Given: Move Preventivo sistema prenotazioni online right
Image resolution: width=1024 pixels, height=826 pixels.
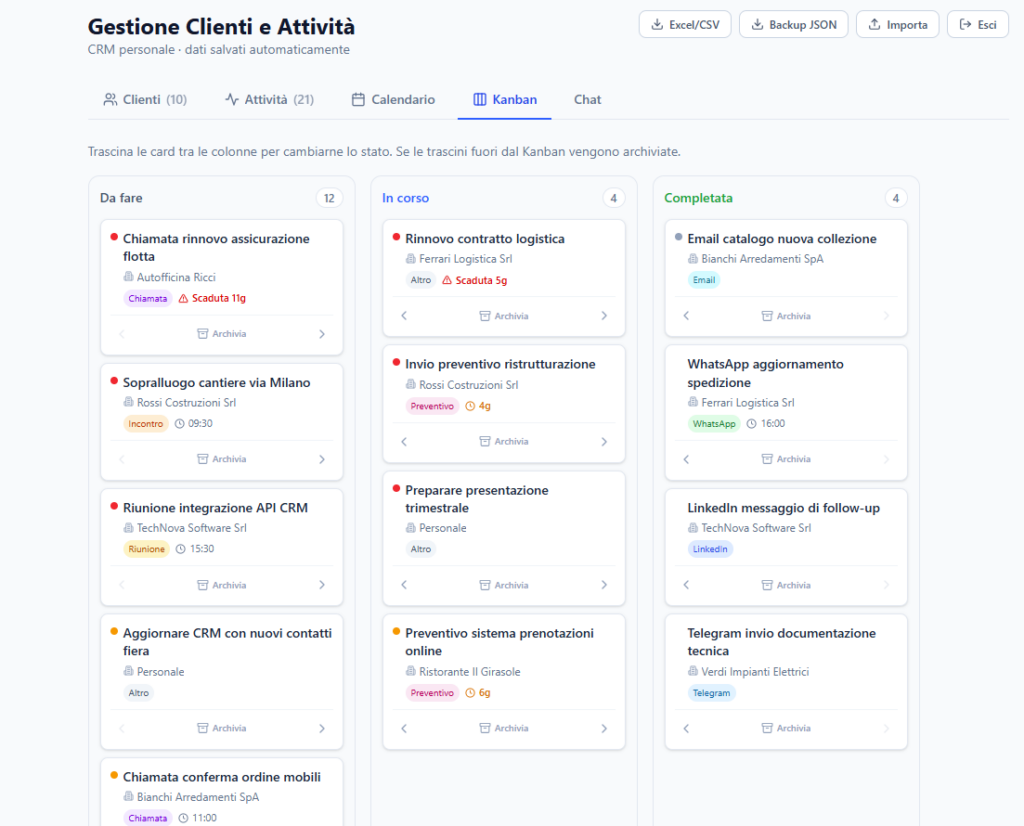Looking at the screenshot, I should coord(604,728).
